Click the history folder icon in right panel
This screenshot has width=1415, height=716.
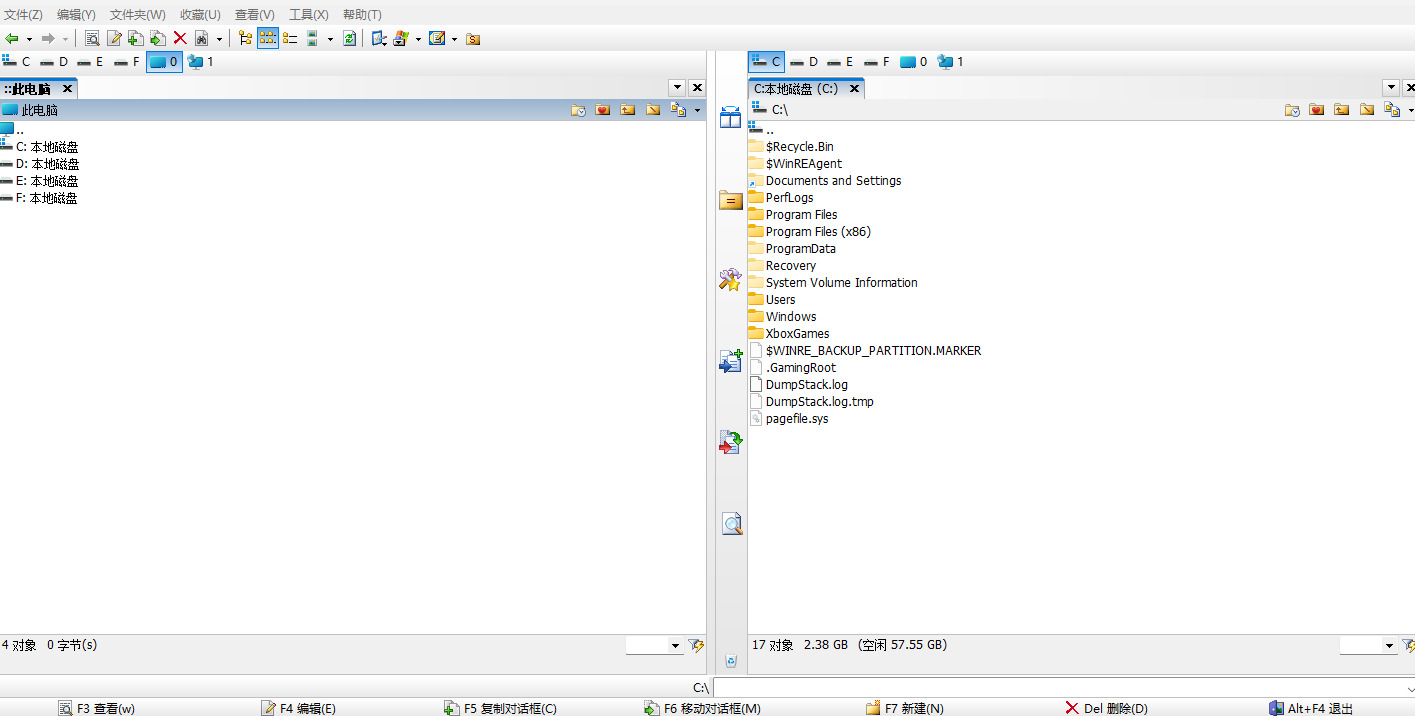pyautogui.click(x=1292, y=110)
